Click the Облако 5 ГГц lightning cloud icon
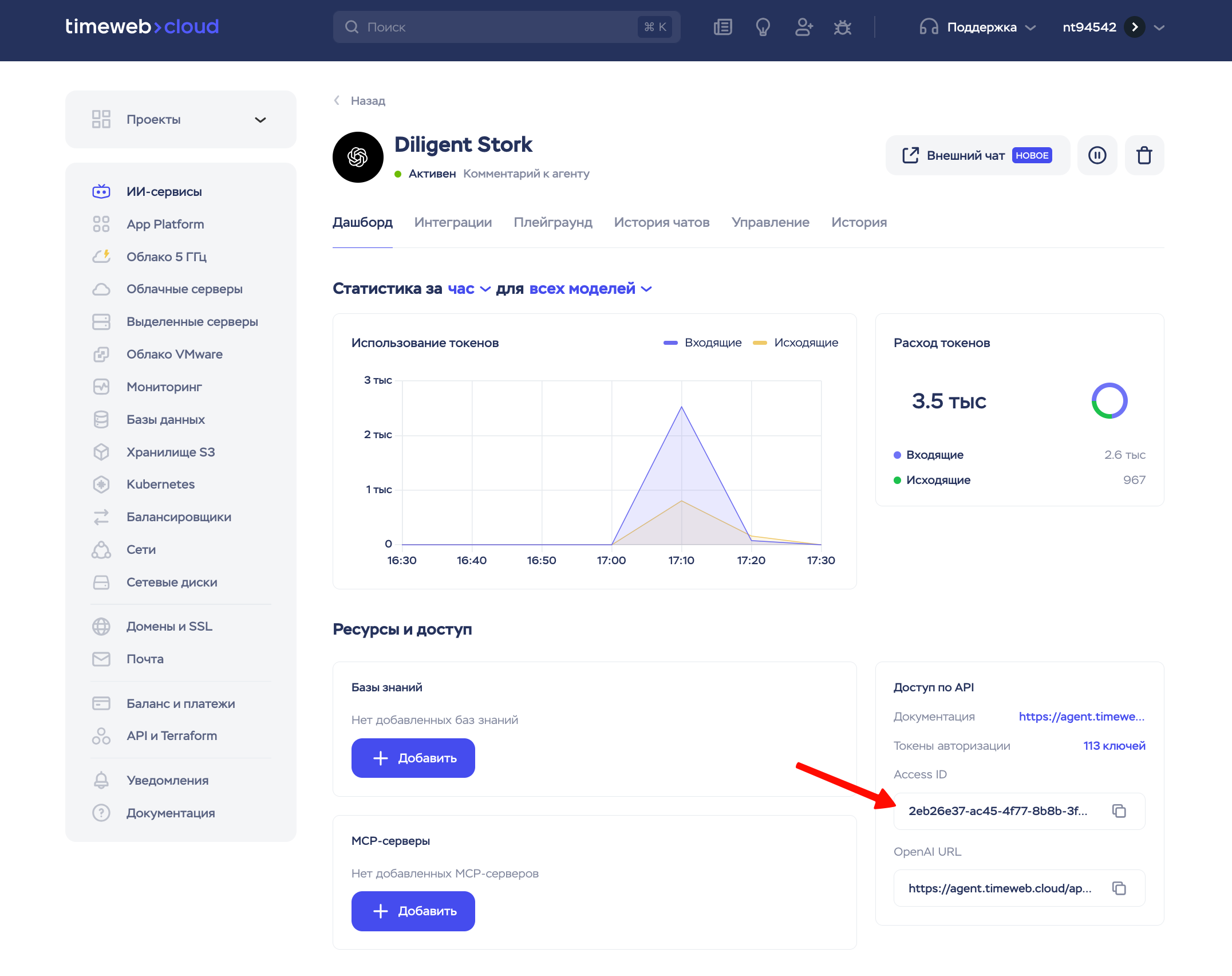The height and width of the screenshot is (976, 1232). click(101, 257)
